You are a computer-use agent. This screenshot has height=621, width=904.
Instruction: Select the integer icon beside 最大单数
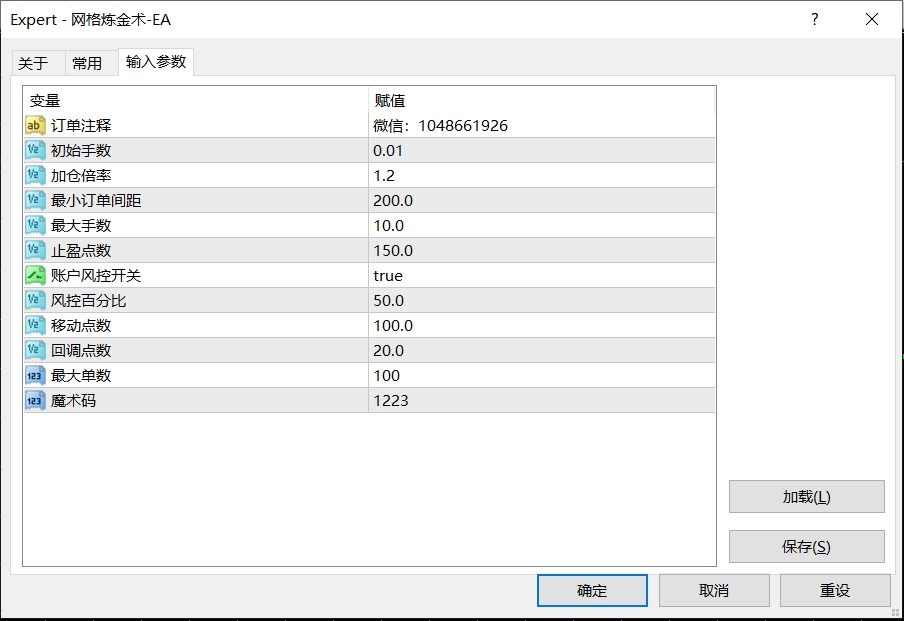(35, 376)
